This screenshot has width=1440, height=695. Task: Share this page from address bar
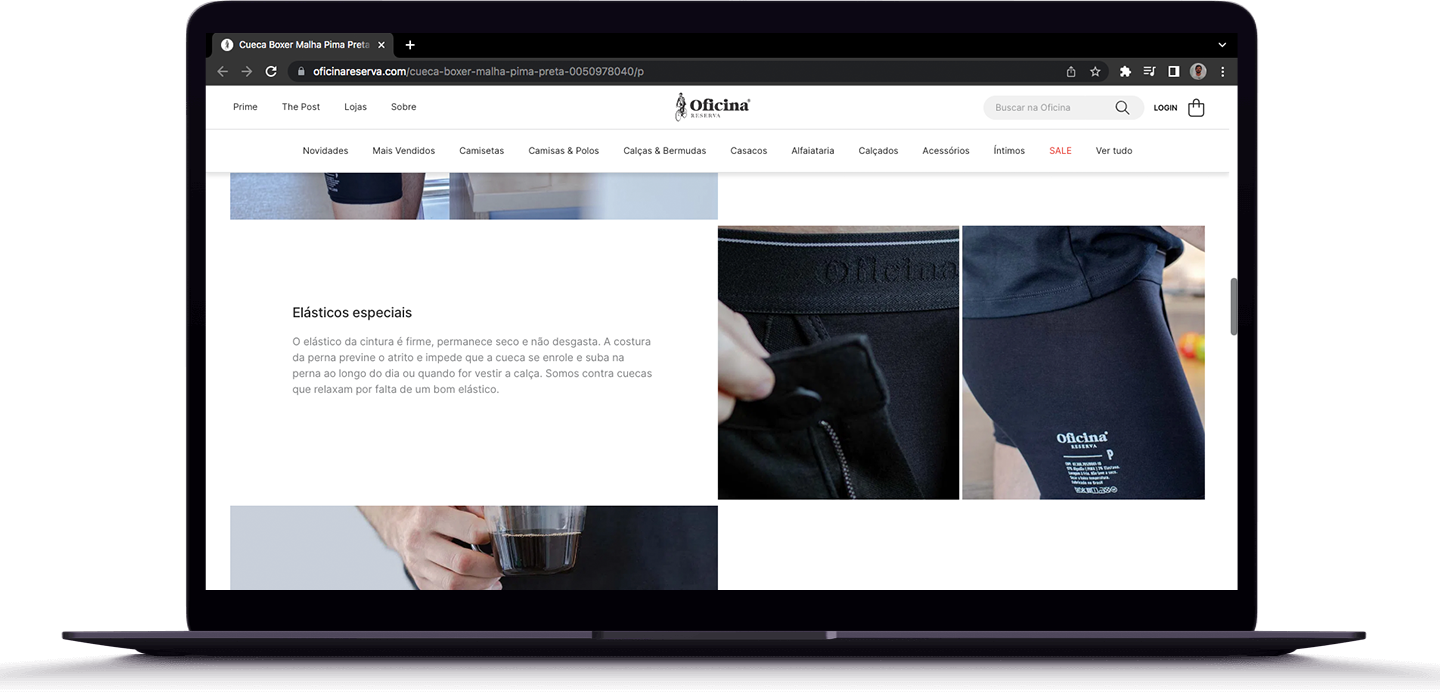tap(1071, 72)
